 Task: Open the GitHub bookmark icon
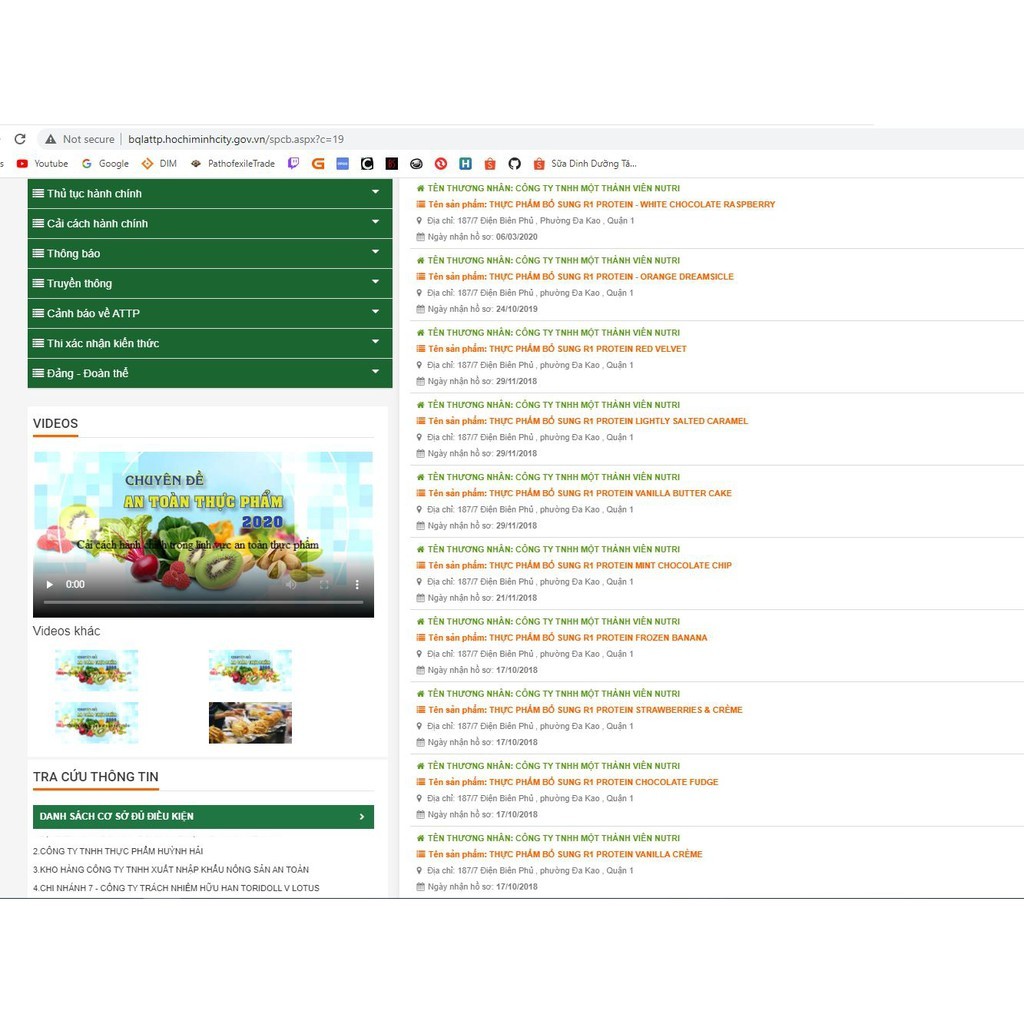click(x=514, y=164)
